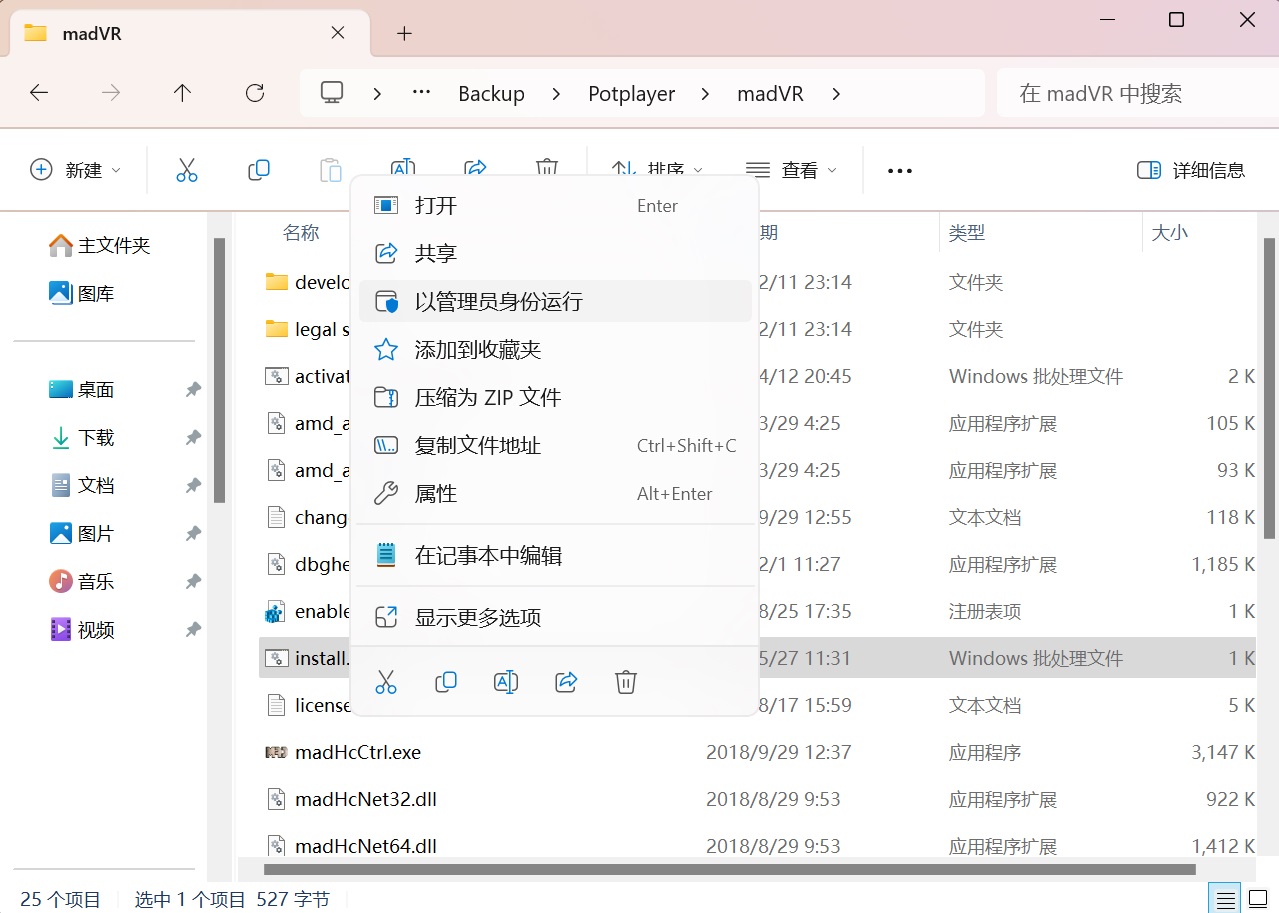Image resolution: width=1279 pixels, height=913 pixels.
Task: Choose 属性 in the context menu
Action: pyautogui.click(x=555, y=493)
